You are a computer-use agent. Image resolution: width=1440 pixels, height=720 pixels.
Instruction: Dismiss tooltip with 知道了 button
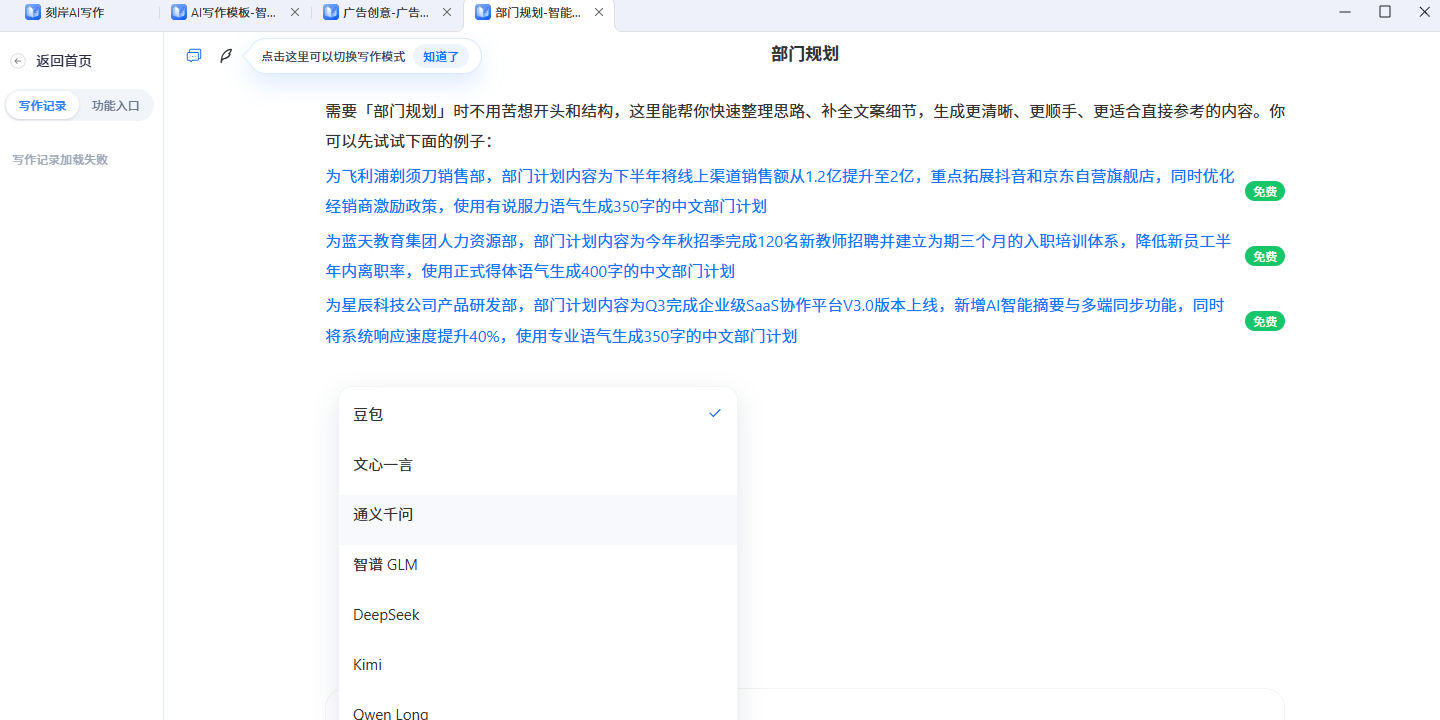pyautogui.click(x=441, y=57)
